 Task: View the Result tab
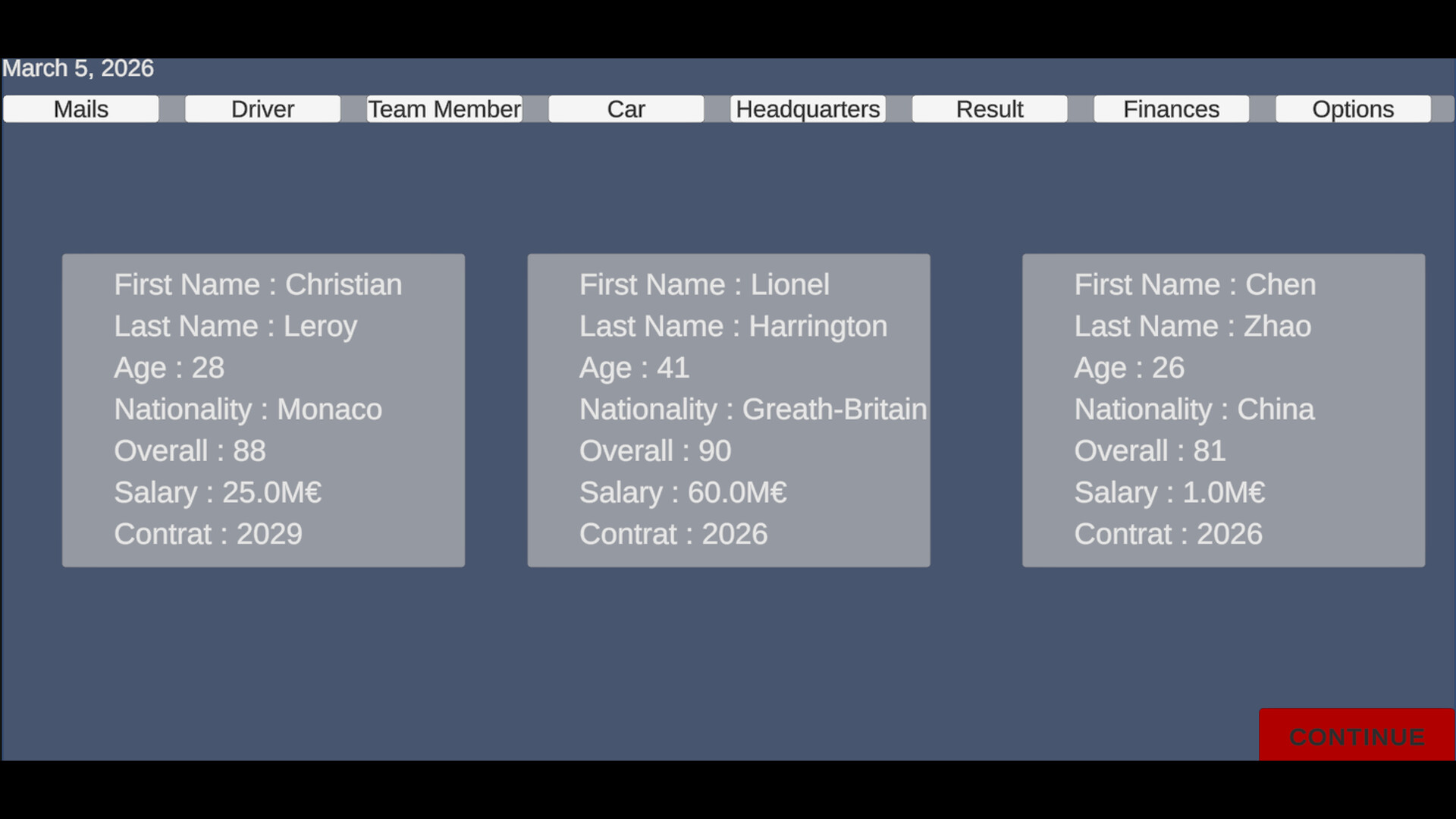point(990,109)
